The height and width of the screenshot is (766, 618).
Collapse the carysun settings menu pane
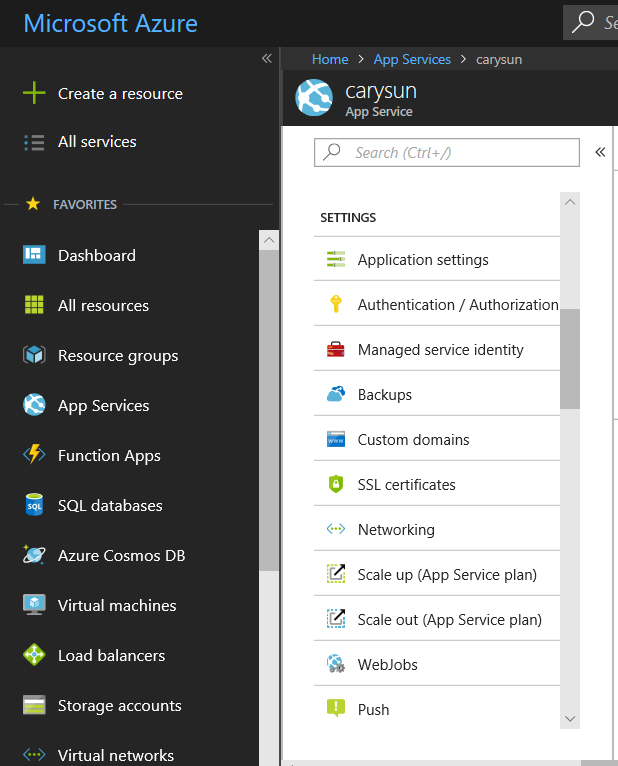click(600, 152)
